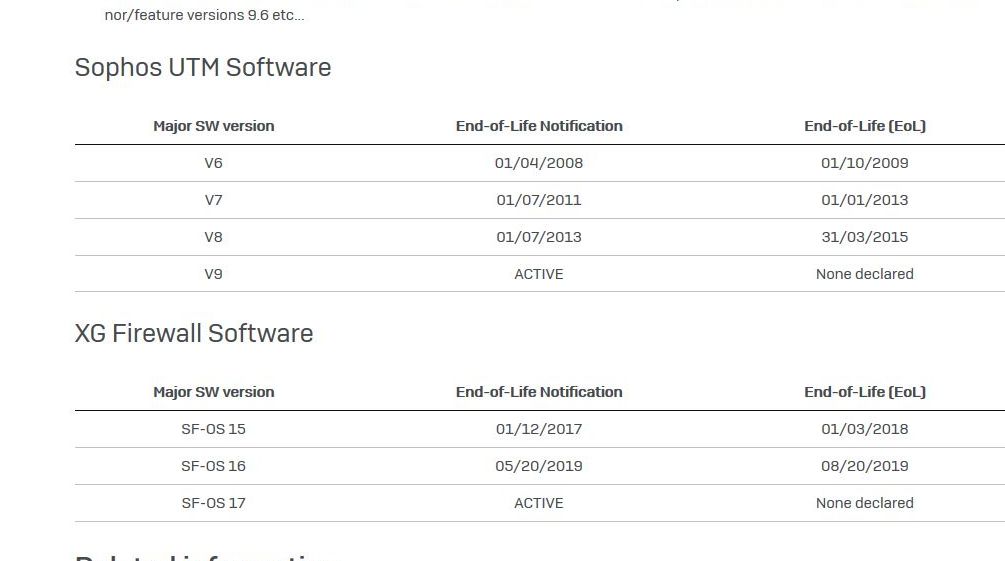Select the V7 version cell
This screenshot has height=561, width=1005.
pyautogui.click(x=213, y=200)
